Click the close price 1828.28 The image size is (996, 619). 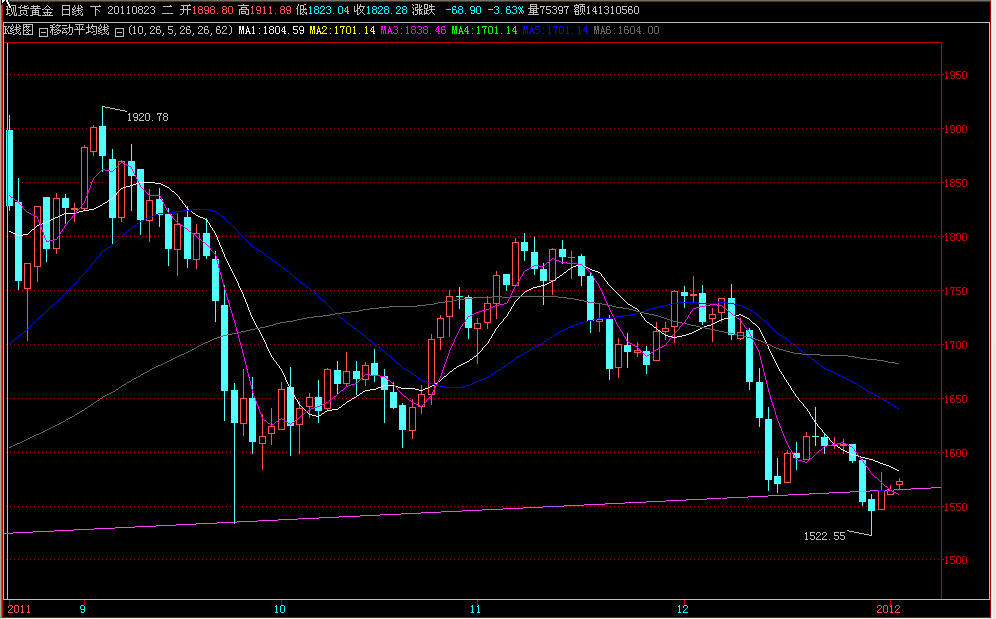387,10
